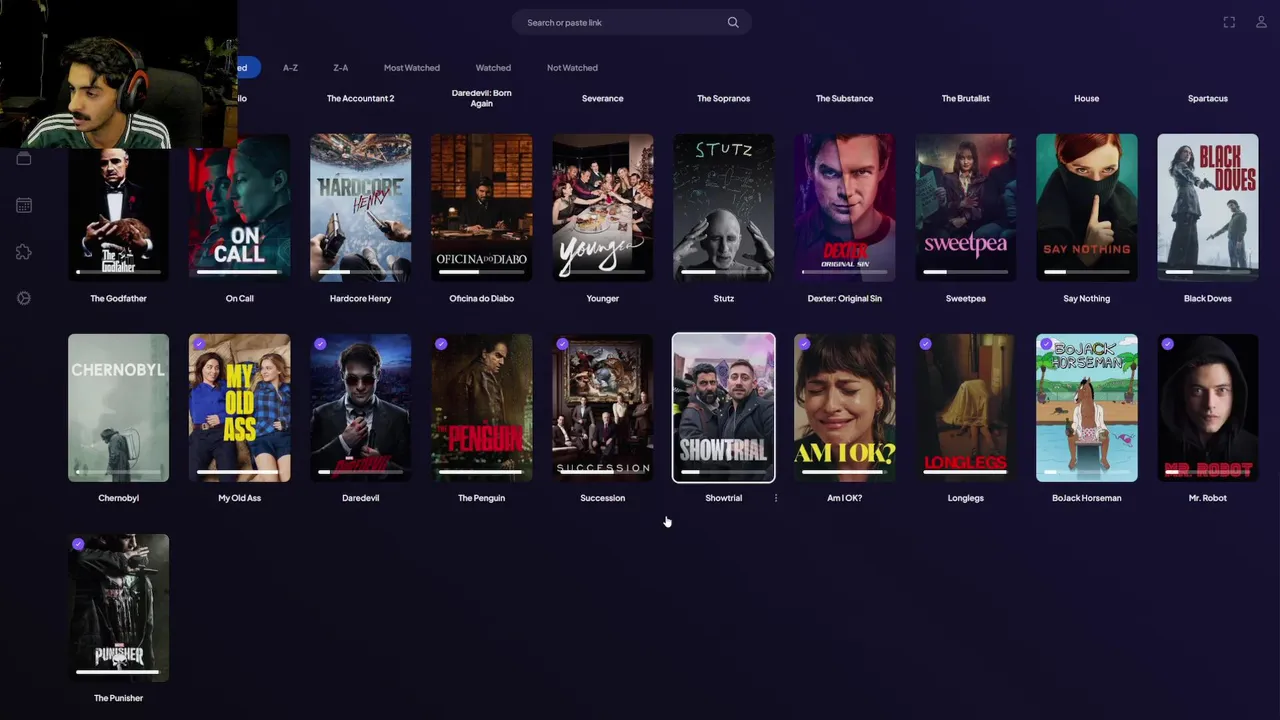Open the Black Doves poster
This screenshot has height=720, width=1280.
1207,208
